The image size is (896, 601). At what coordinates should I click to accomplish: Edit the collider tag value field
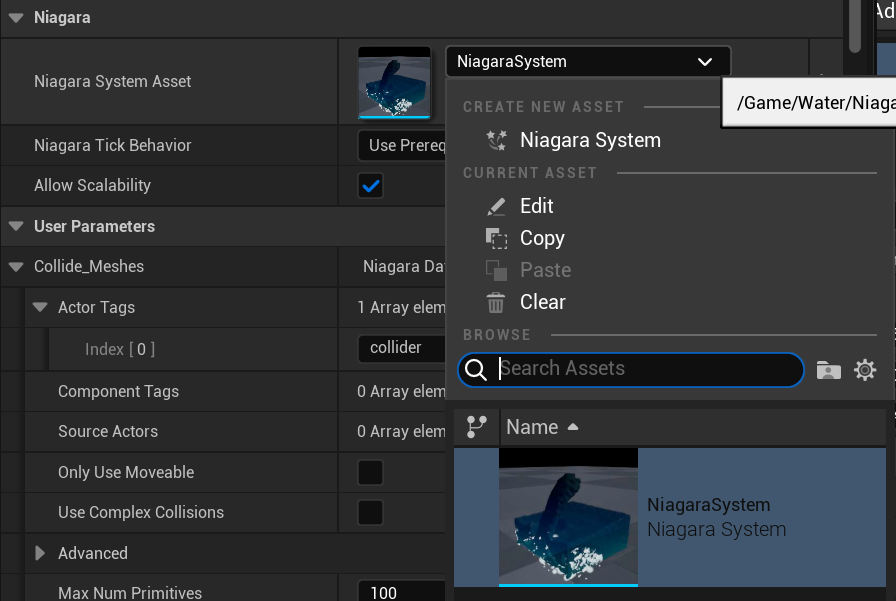click(402, 348)
